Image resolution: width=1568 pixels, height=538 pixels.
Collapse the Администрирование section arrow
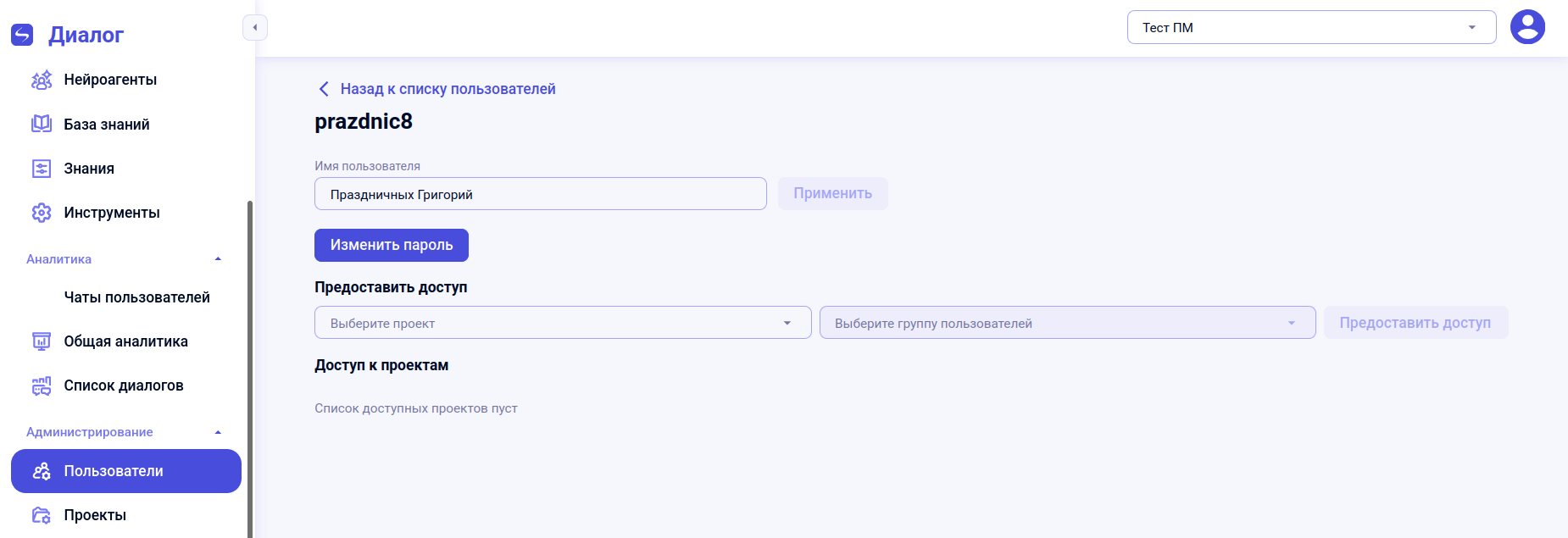[x=218, y=432]
